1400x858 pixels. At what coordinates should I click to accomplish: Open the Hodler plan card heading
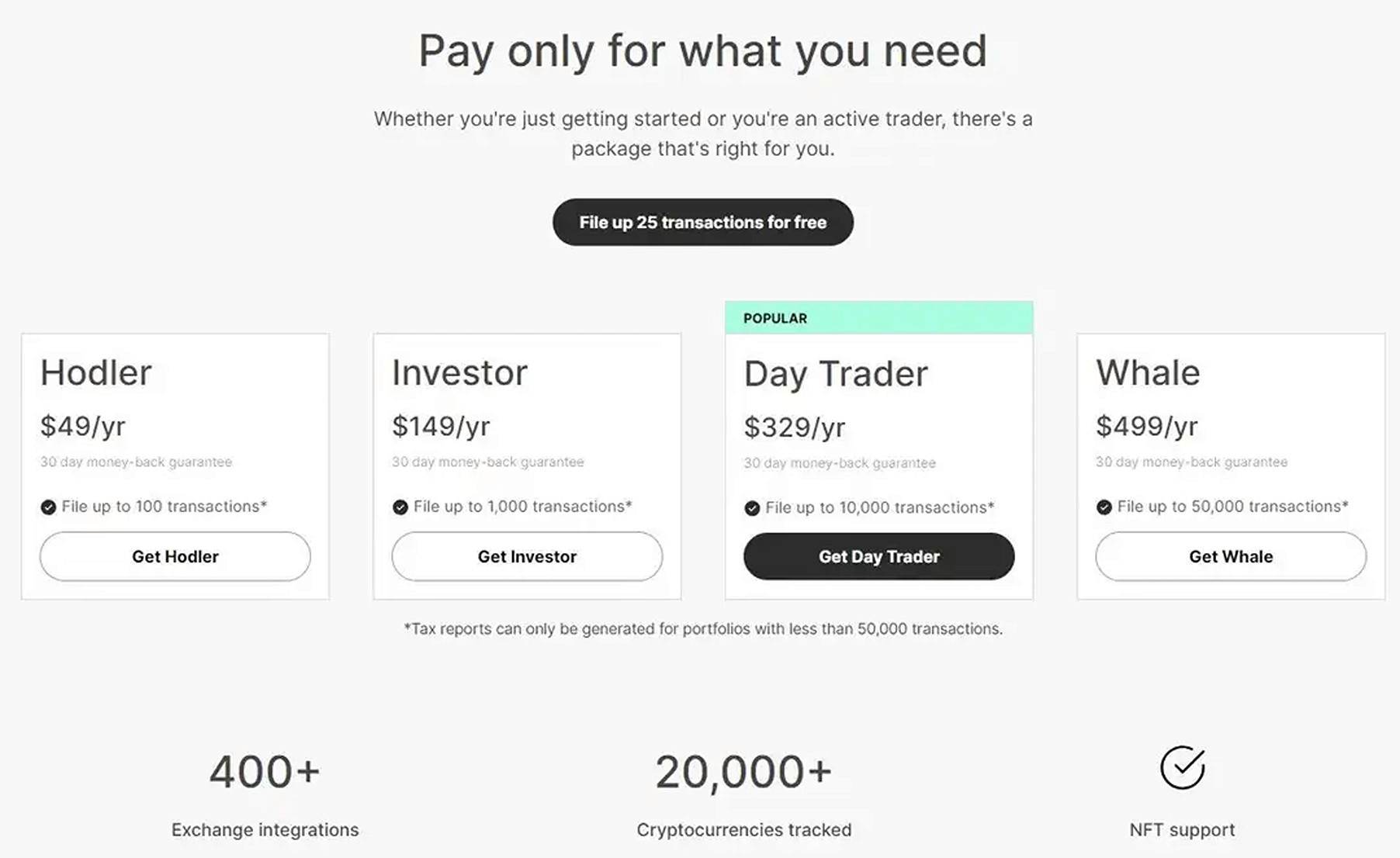(95, 372)
